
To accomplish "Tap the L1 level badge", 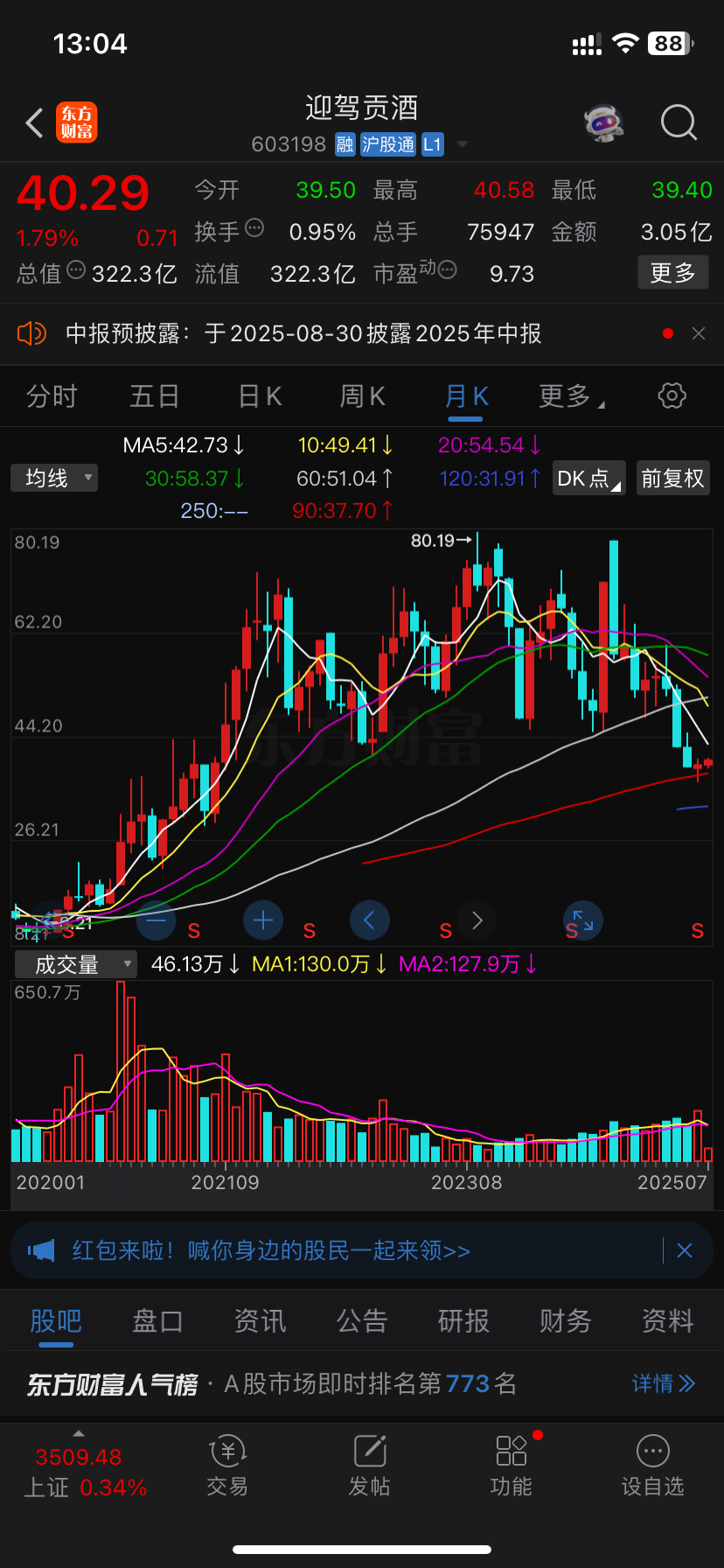I will click(433, 144).
